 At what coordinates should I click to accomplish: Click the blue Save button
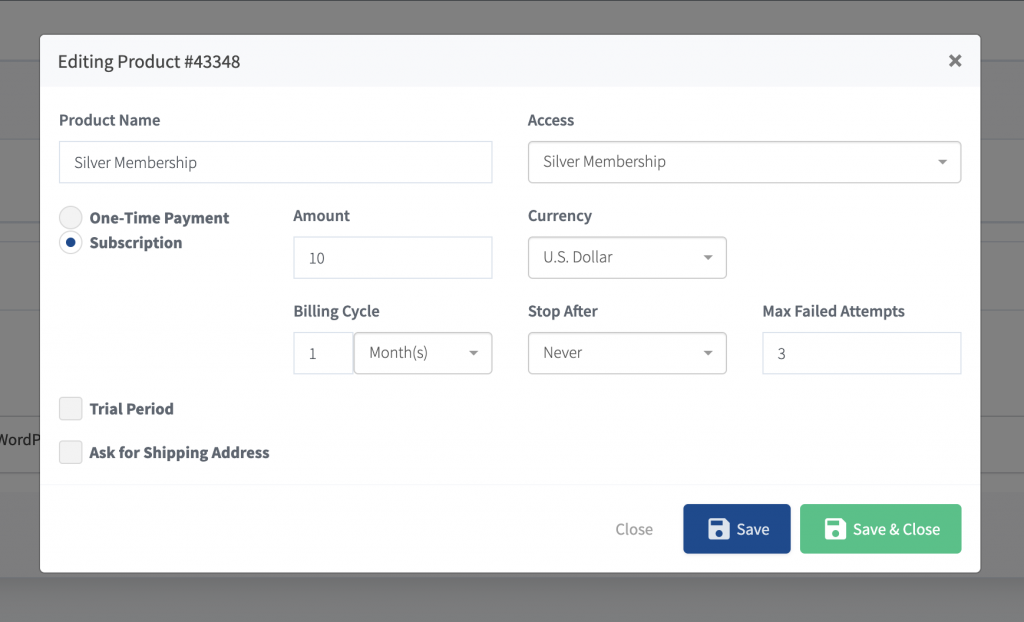(x=737, y=529)
